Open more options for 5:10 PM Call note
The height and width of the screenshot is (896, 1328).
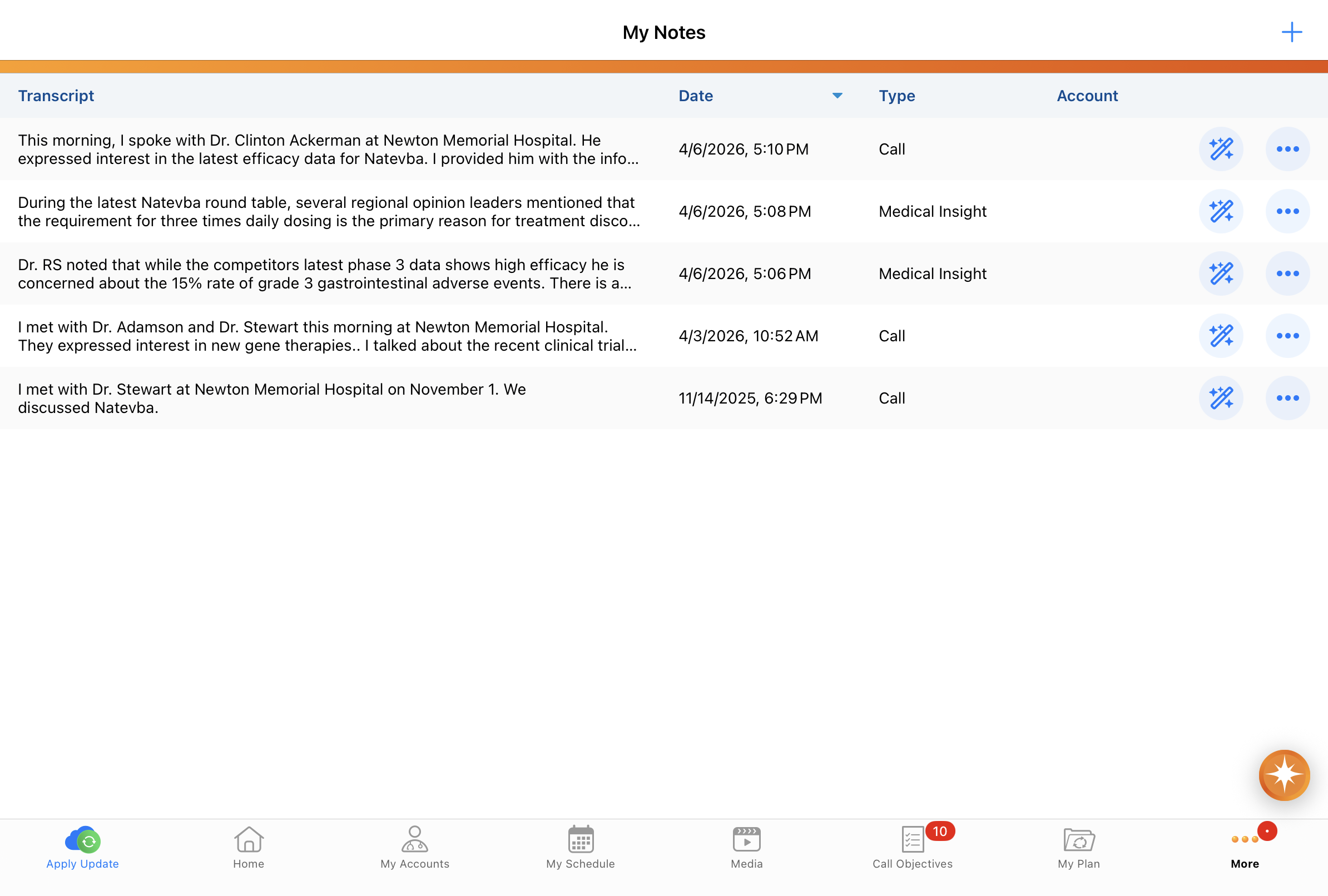[x=1287, y=149]
